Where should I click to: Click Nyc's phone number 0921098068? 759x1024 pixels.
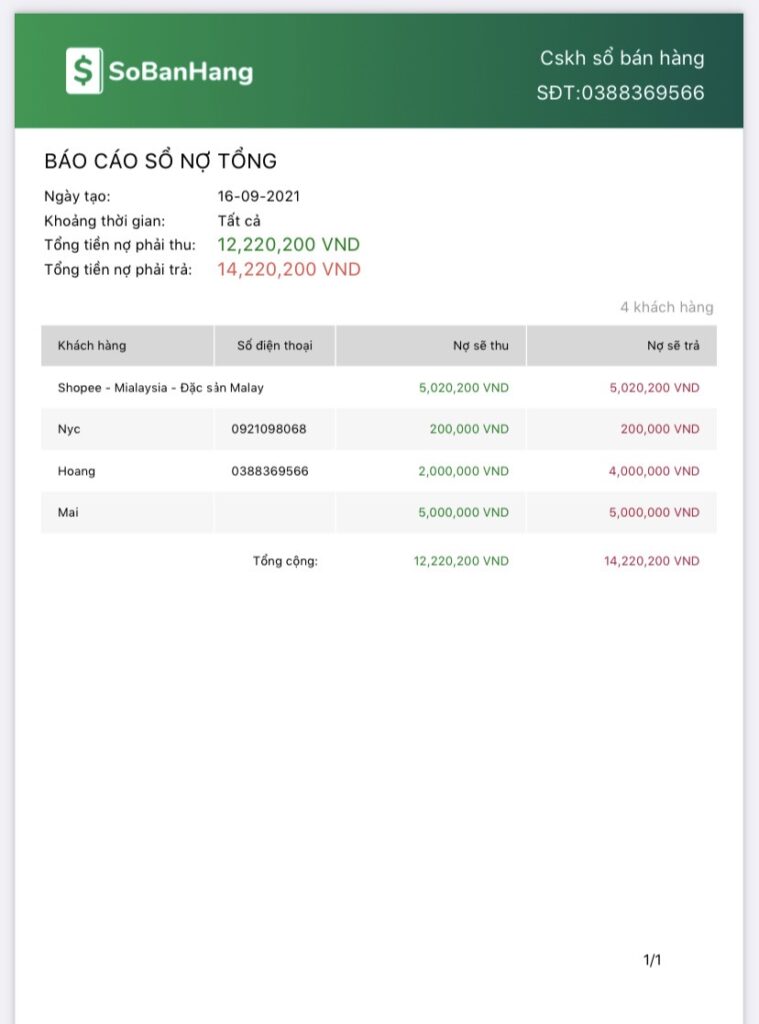point(269,429)
